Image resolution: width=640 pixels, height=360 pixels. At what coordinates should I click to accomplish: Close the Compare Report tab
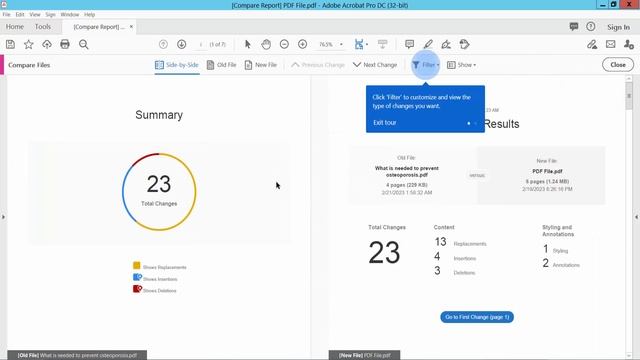tap(131, 27)
